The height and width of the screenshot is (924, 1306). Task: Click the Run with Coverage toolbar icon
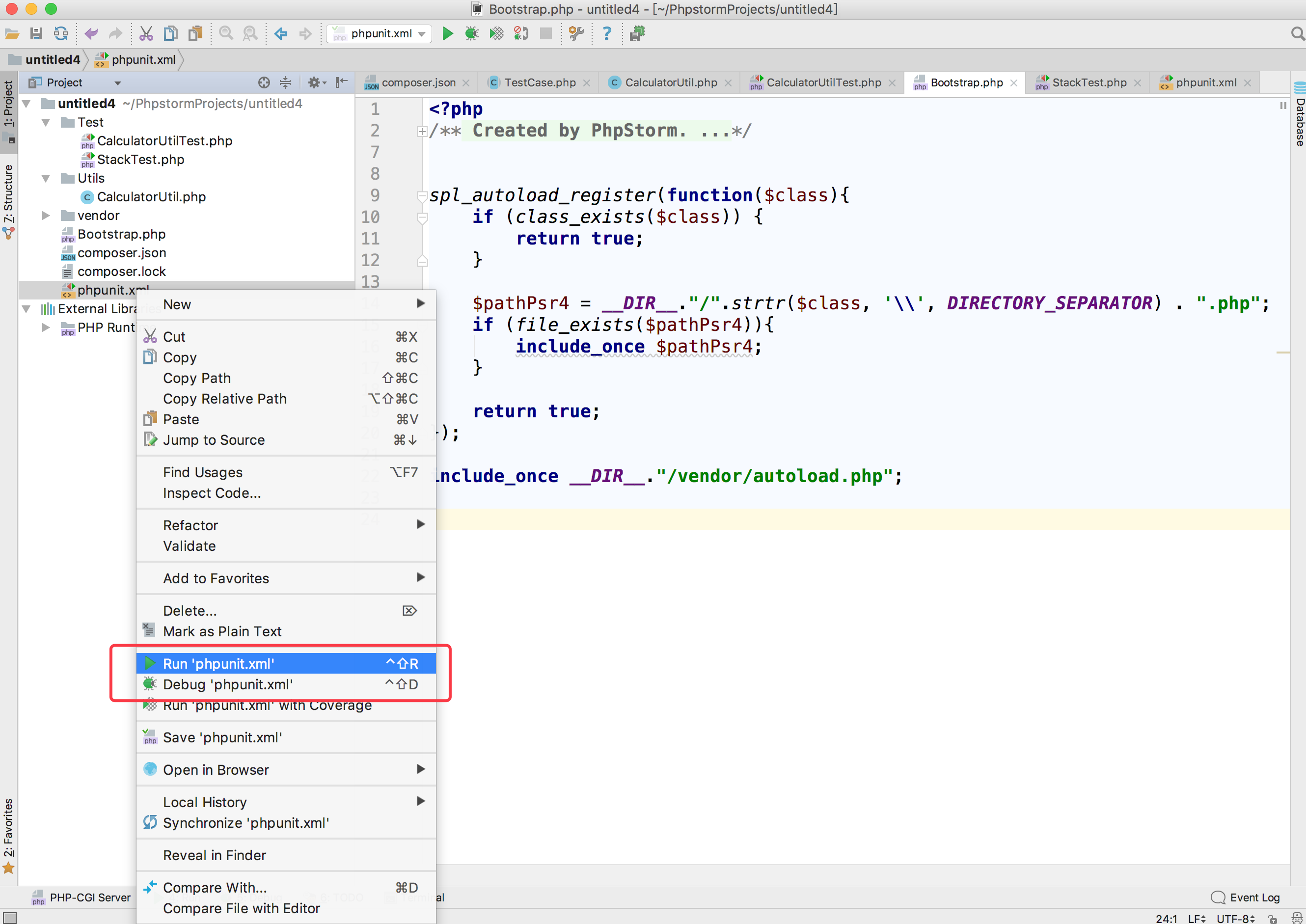pyautogui.click(x=496, y=34)
